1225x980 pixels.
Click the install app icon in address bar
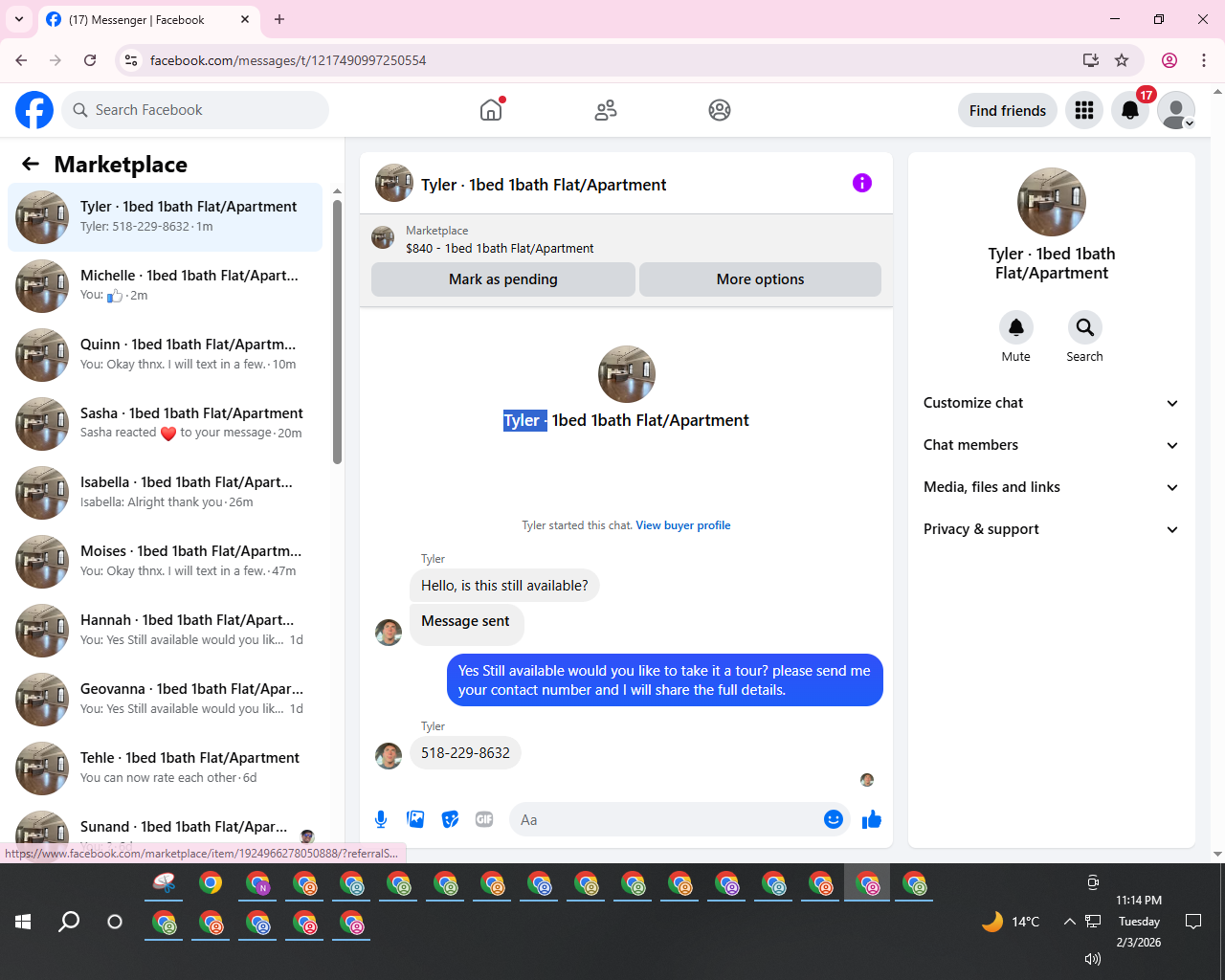tap(1090, 60)
